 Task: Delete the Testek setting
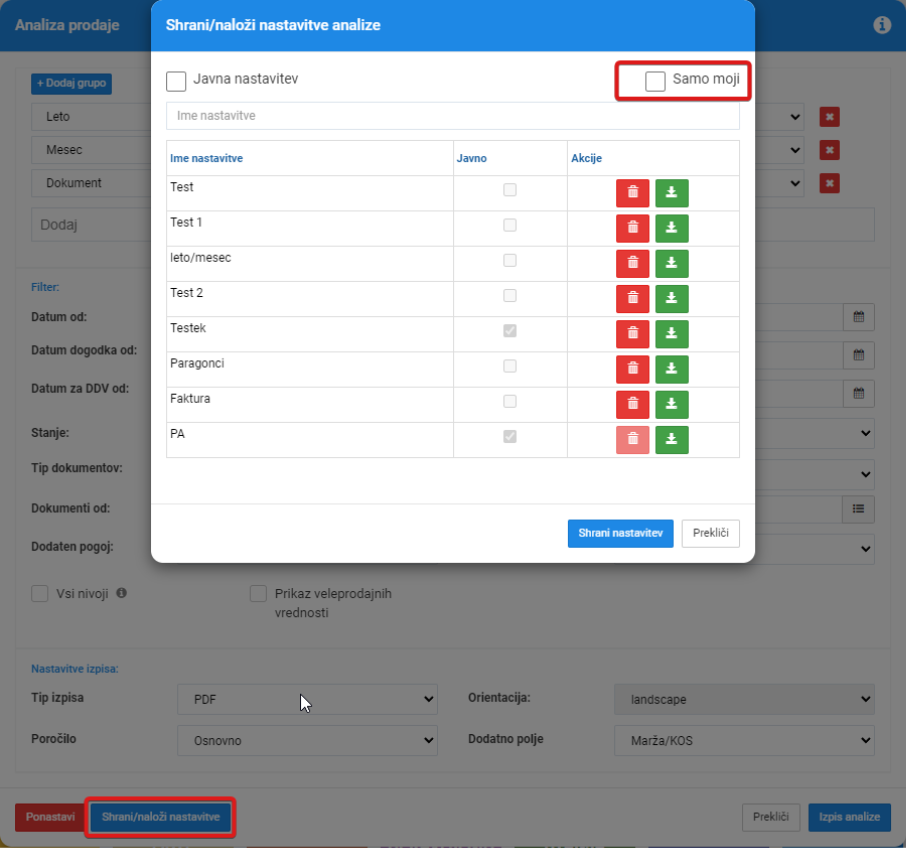pos(632,334)
